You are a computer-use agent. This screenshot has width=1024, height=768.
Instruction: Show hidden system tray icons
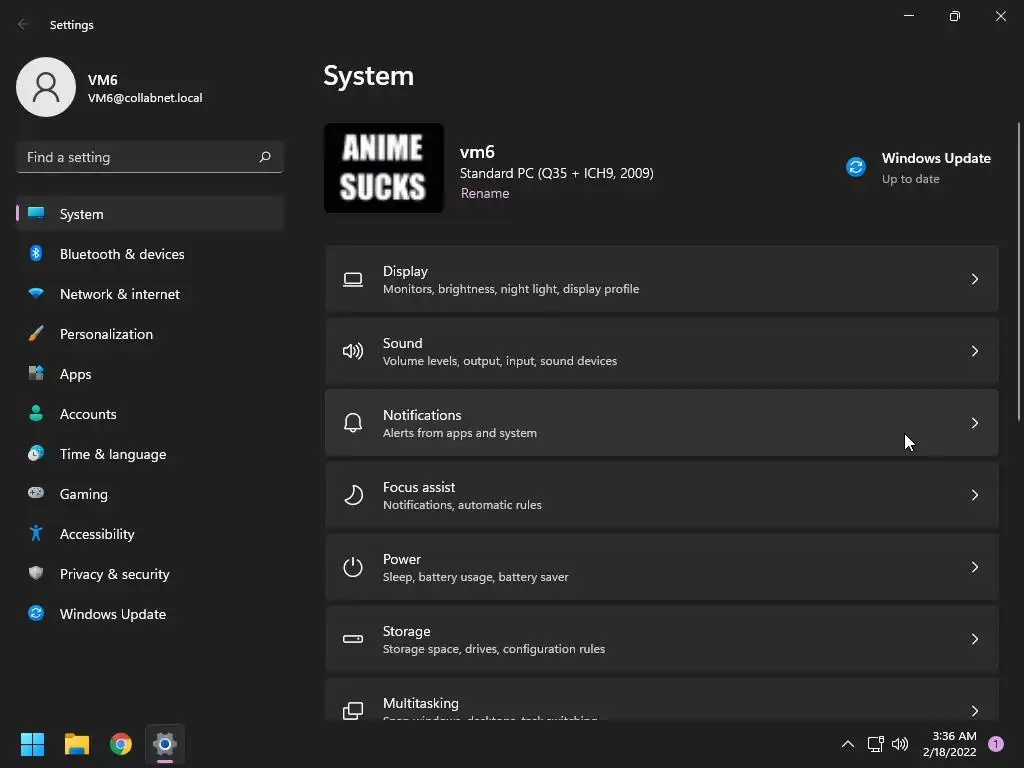pos(848,744)
